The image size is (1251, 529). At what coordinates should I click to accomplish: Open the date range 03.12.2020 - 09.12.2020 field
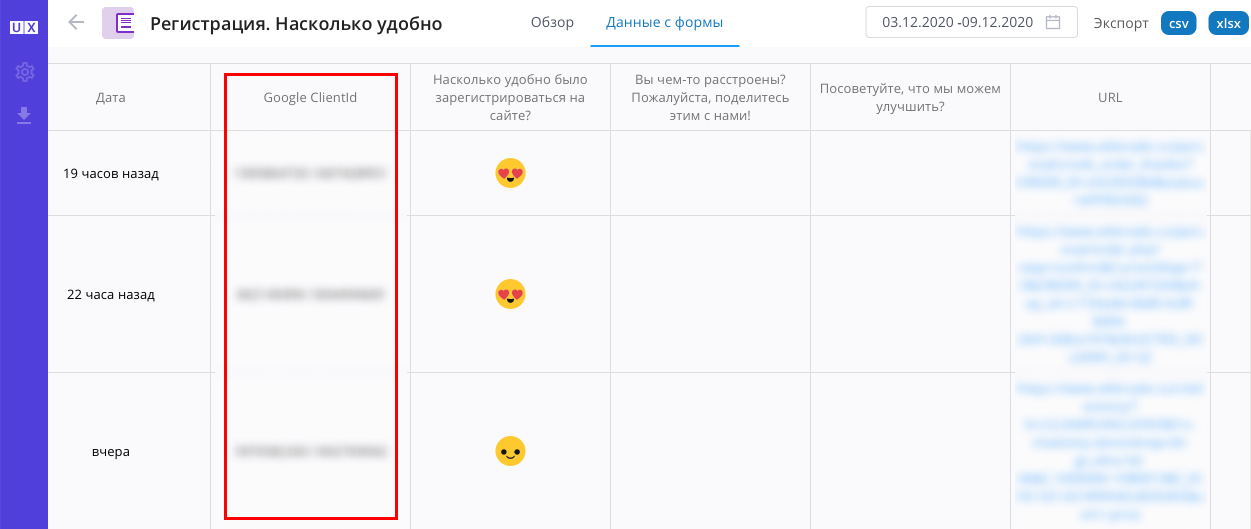(x=971, y=22)
